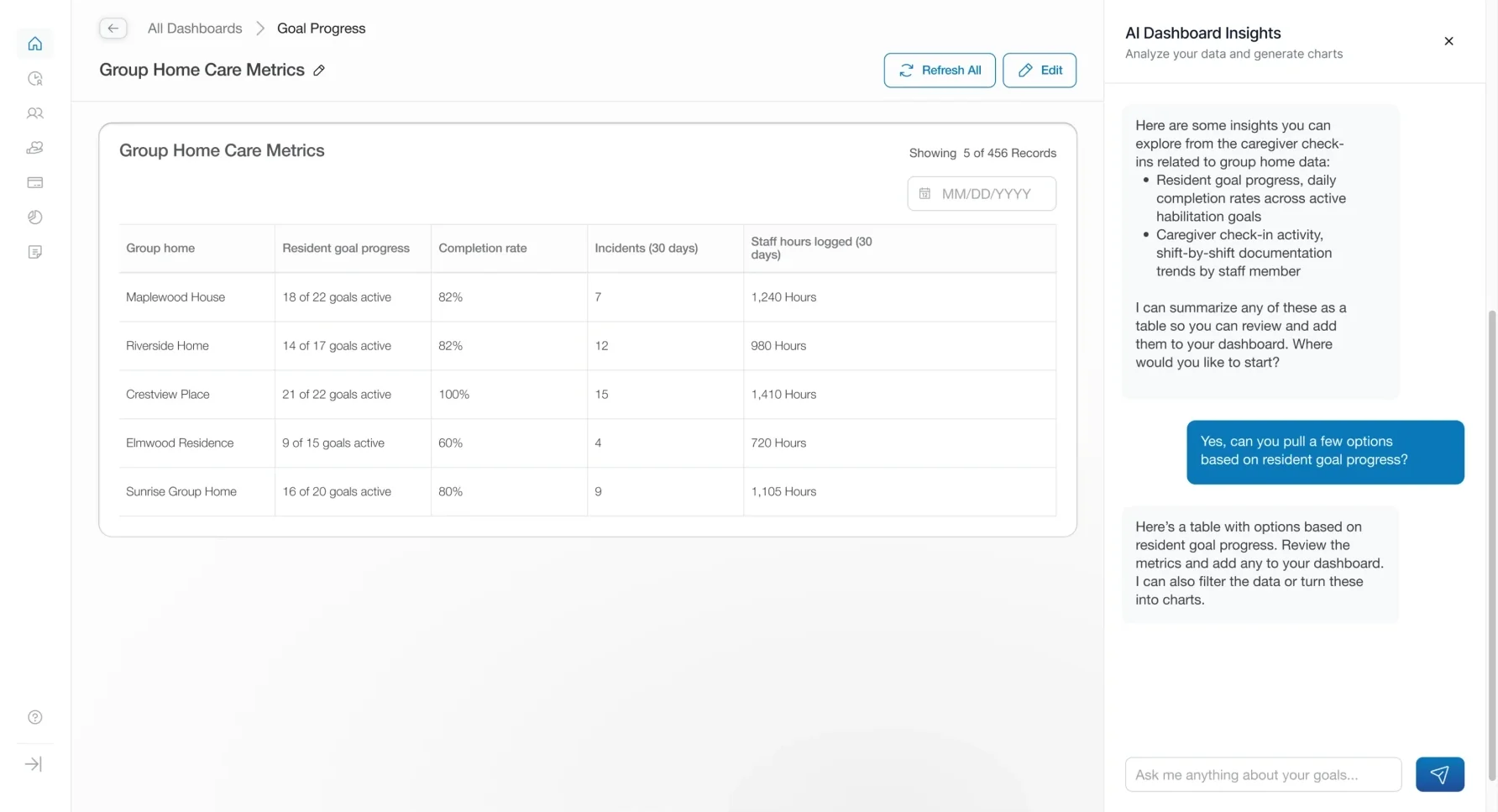Close the AI Dashboard Insights panel
Image resolution: width=1498 pixels, height=812 pixels.
pyautogui.click(x=1448, y=41)
